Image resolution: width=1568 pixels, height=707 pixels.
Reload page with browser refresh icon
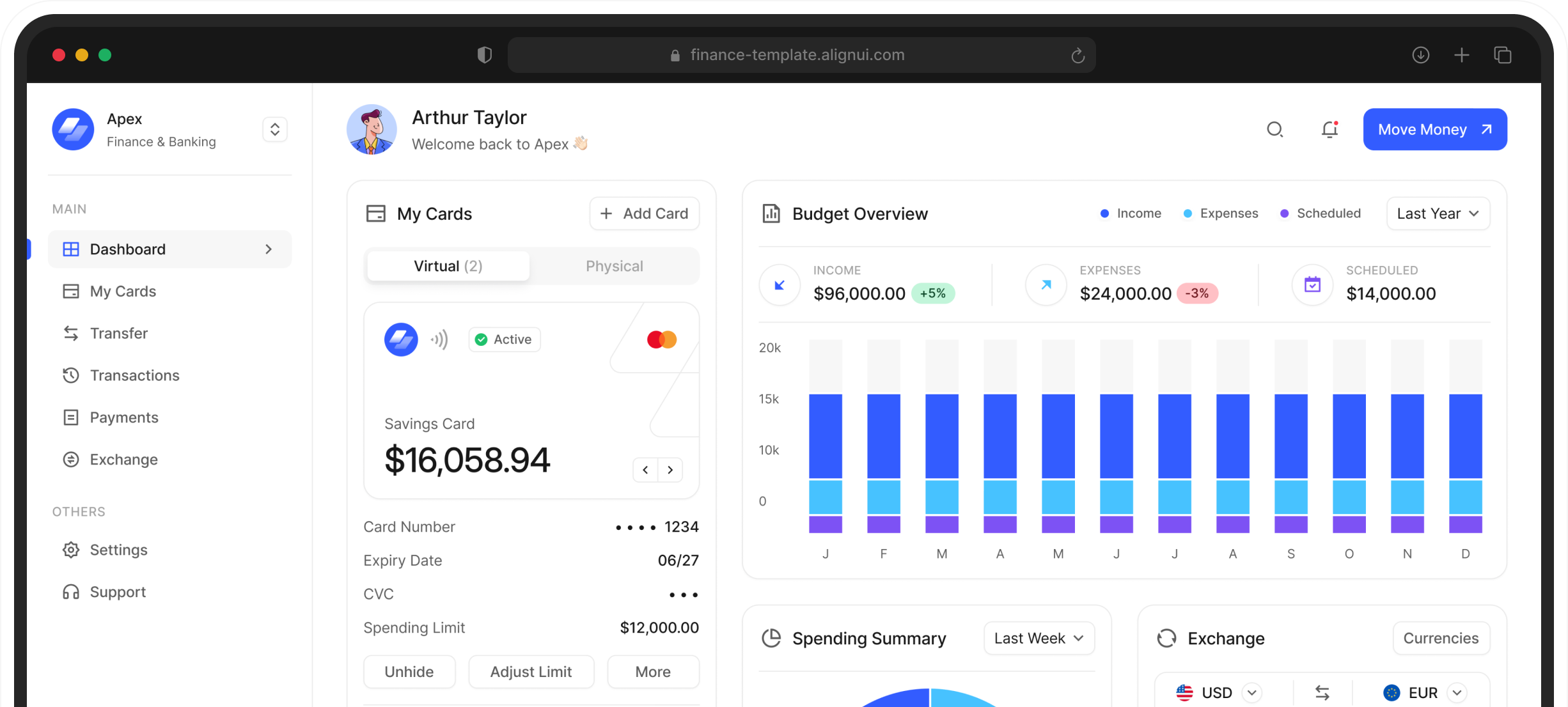1078,56
